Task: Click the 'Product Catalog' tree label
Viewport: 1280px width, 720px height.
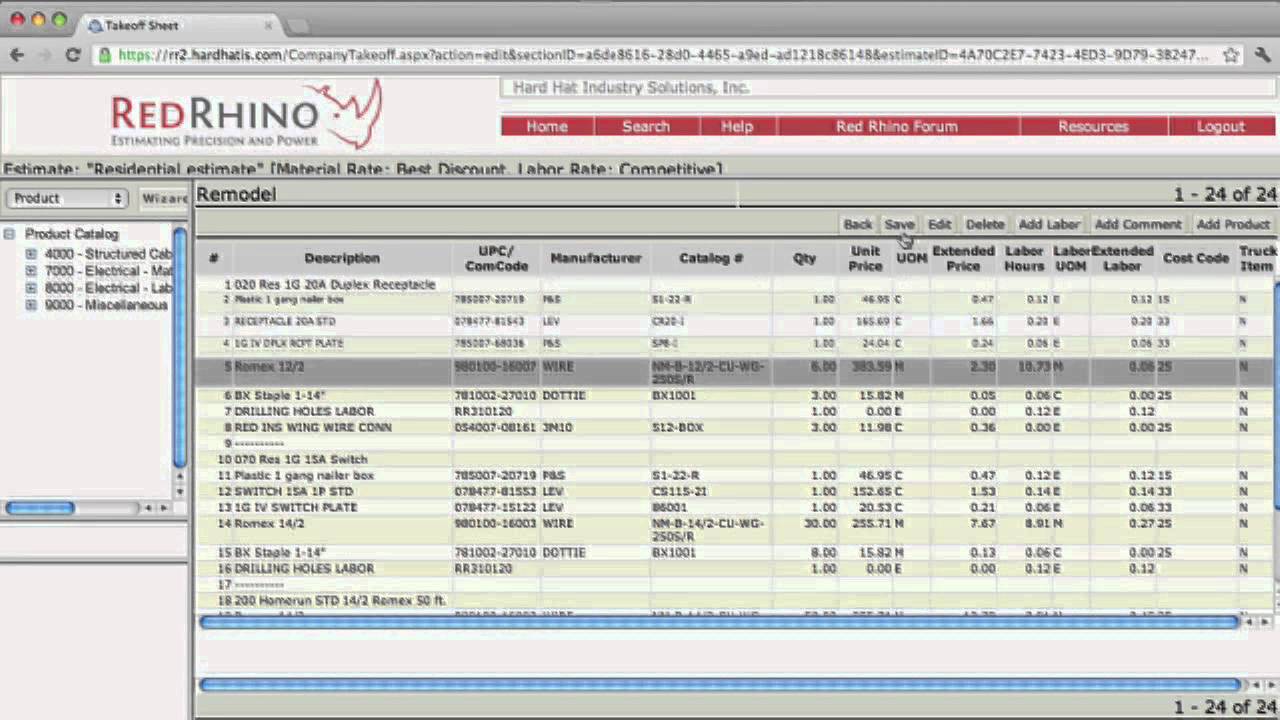Action: pyautogui.click(x=71, y=234)
